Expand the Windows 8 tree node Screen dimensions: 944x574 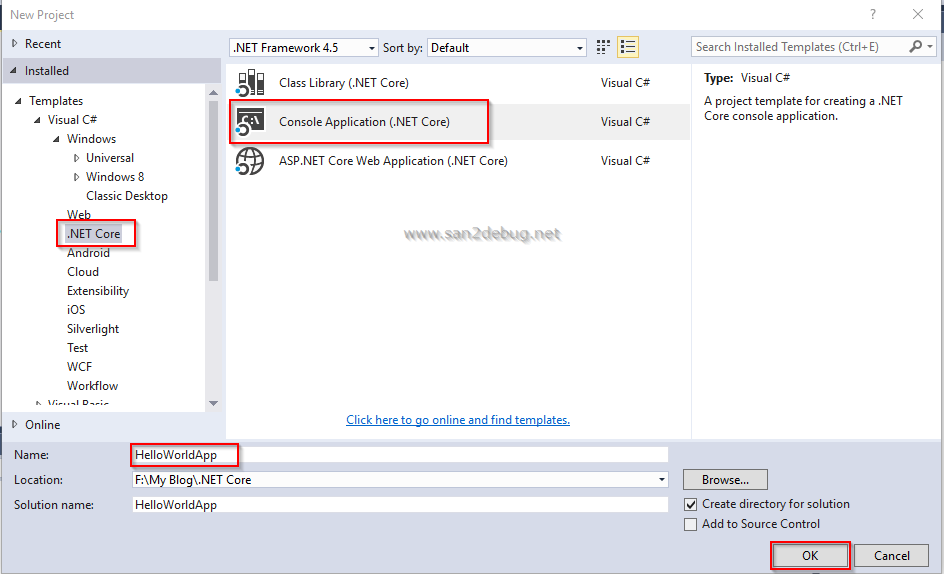click(76, 177)
